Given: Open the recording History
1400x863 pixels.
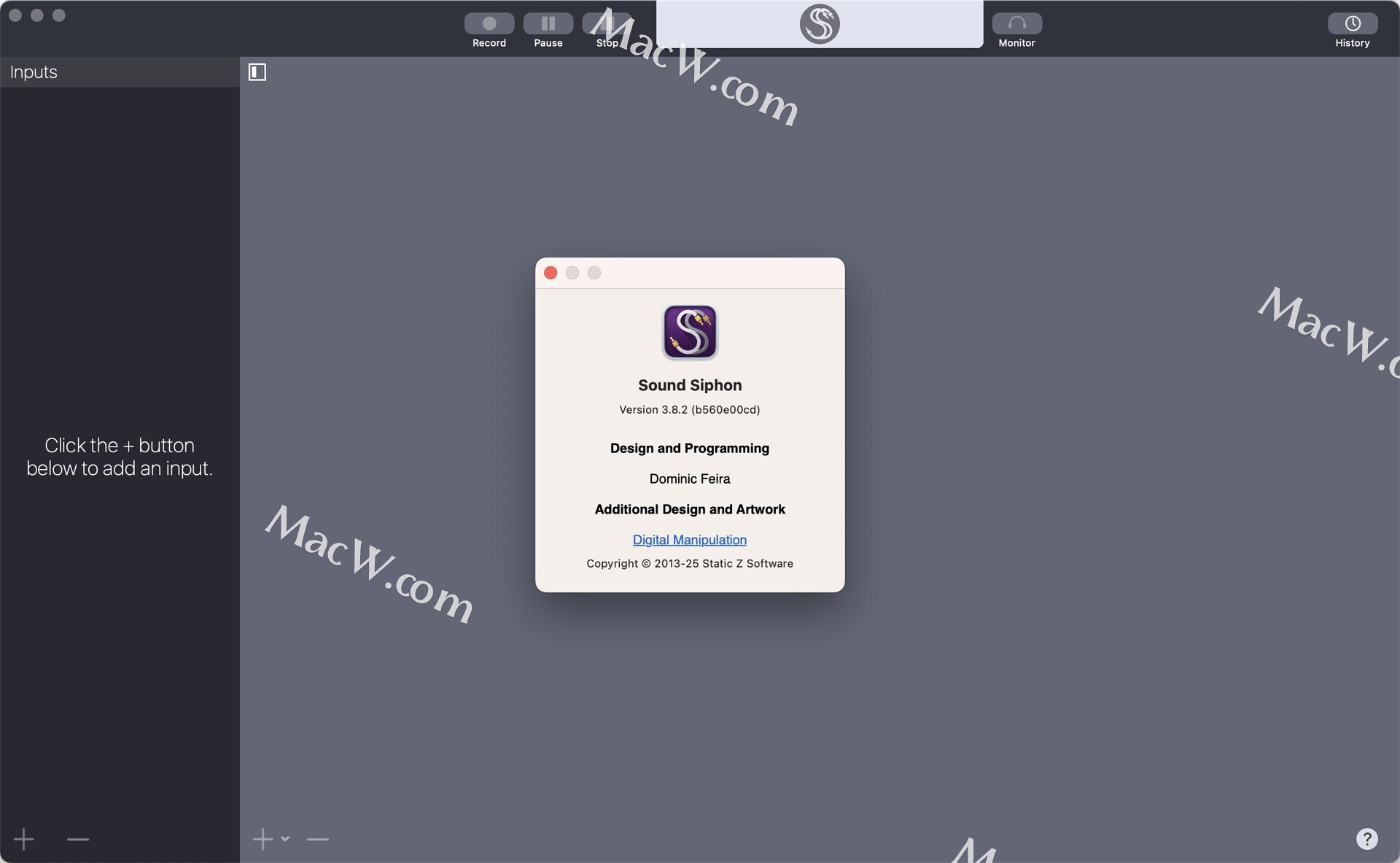Looking at the screenshot, I should pyautogui.click(x=1352, y=24).
